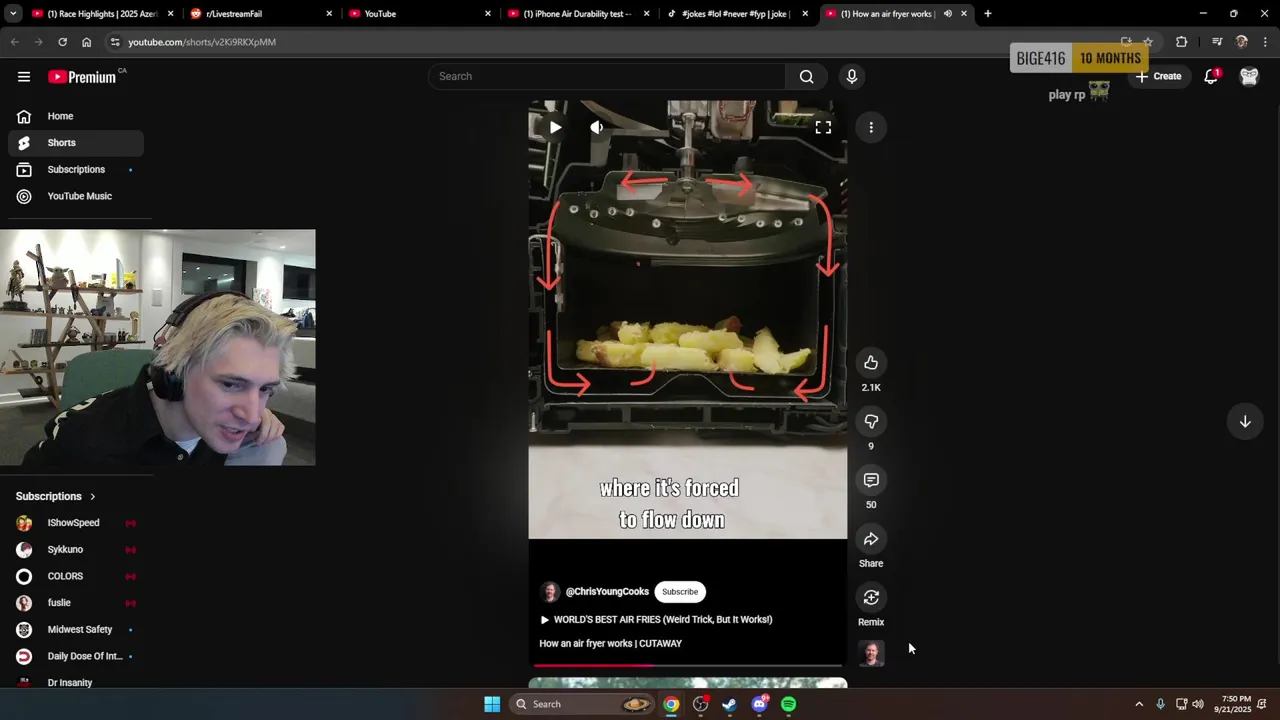
Task: Click the Windows taskbar search box
Action: point(583,704)
